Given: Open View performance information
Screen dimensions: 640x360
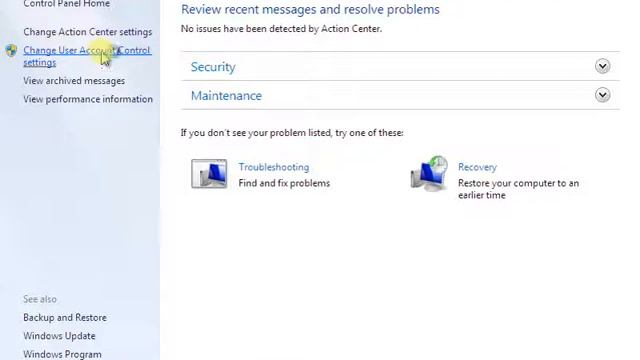Looking at the screenshot, I should [88, 99].
